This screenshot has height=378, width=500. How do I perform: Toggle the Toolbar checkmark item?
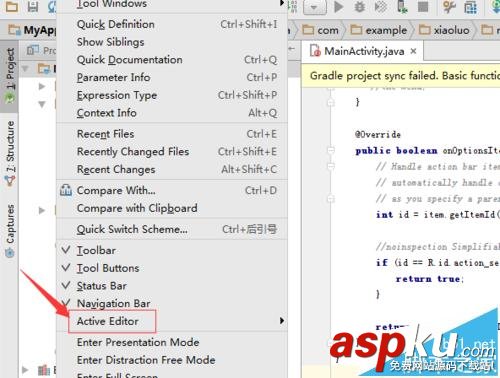tap(172, 250)
